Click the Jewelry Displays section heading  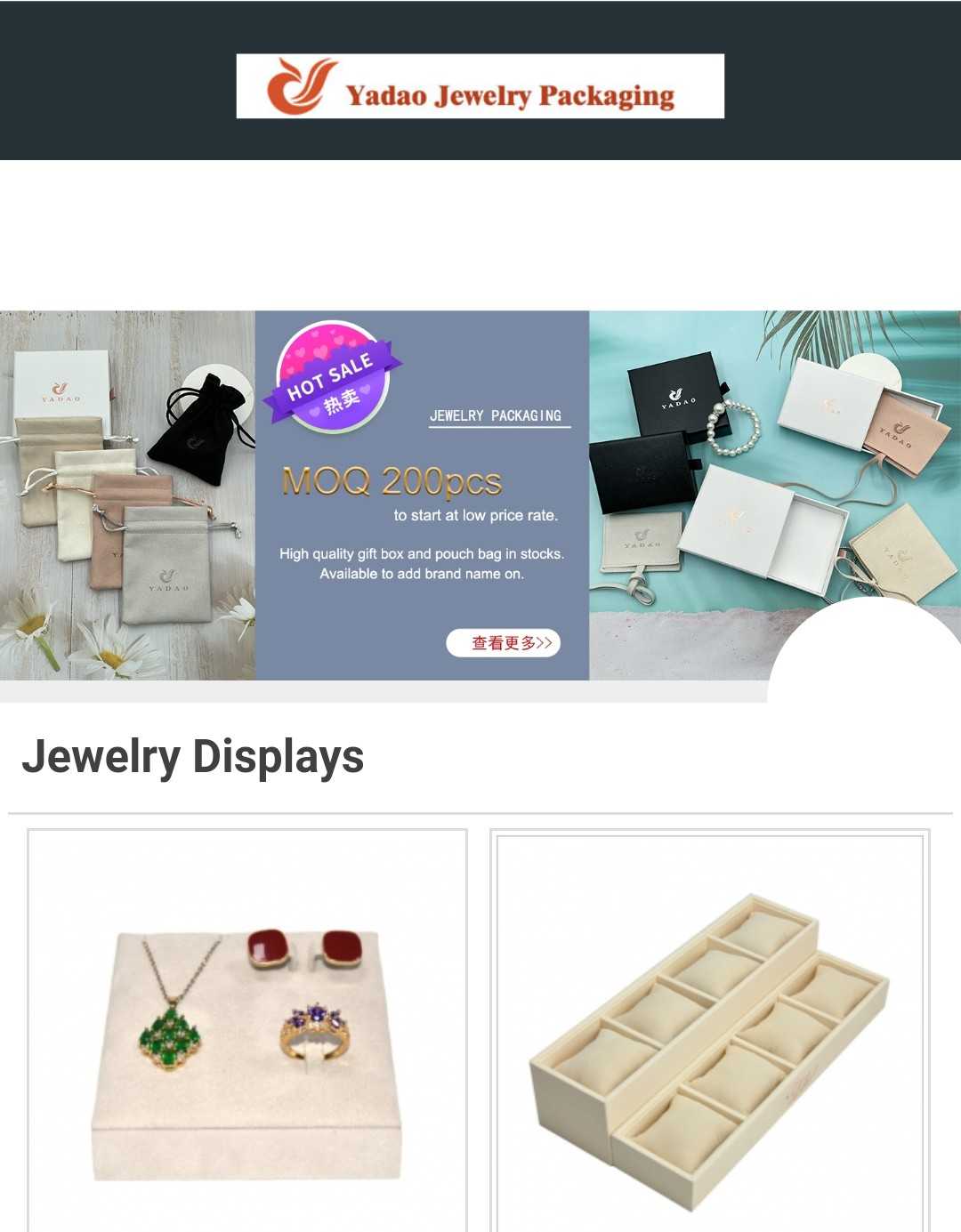pyautogui.click(x=193, y=757)
